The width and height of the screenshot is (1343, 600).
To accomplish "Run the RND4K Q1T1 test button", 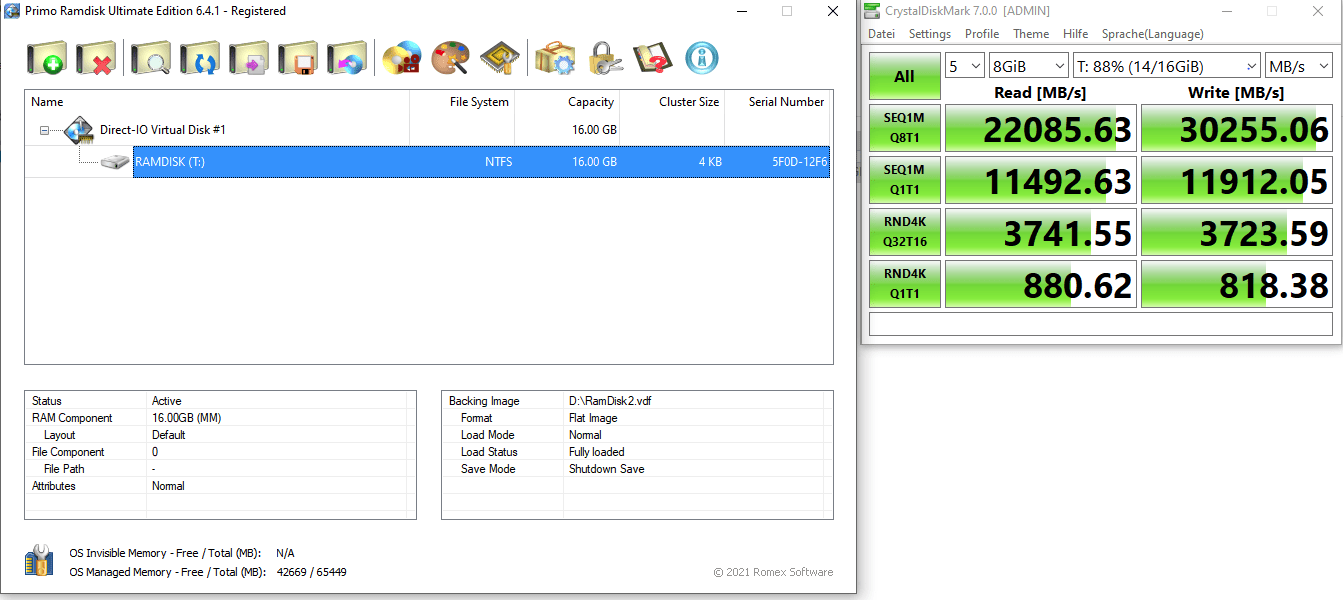I will (x=905, y=284).
